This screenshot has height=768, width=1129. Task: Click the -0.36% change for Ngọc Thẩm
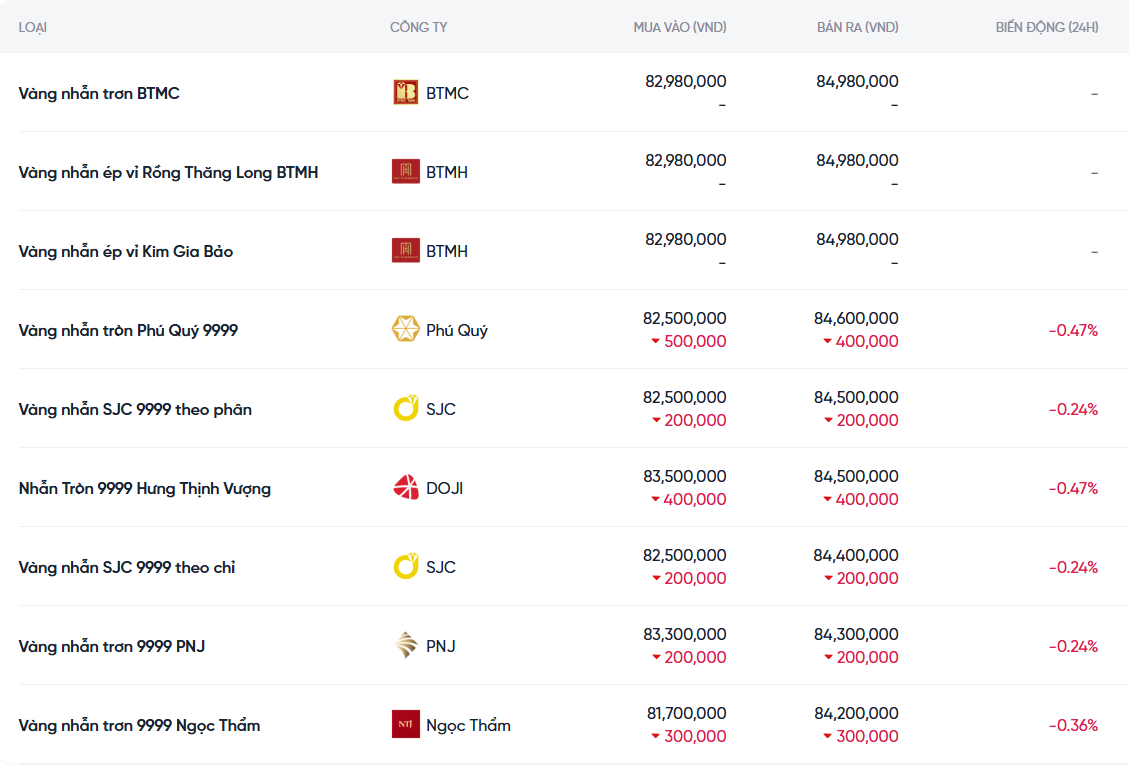[x=1073, y=725]
